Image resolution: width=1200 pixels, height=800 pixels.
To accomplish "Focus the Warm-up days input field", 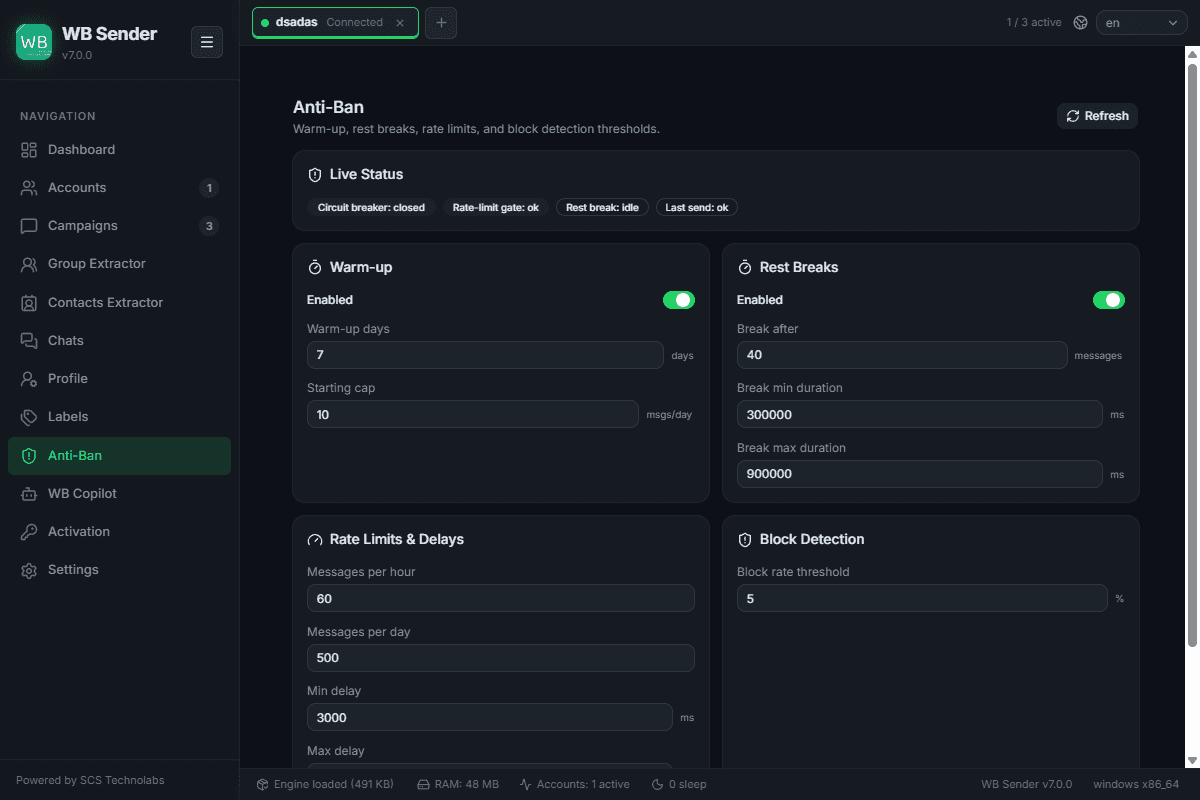I will (x=485, y=355).
